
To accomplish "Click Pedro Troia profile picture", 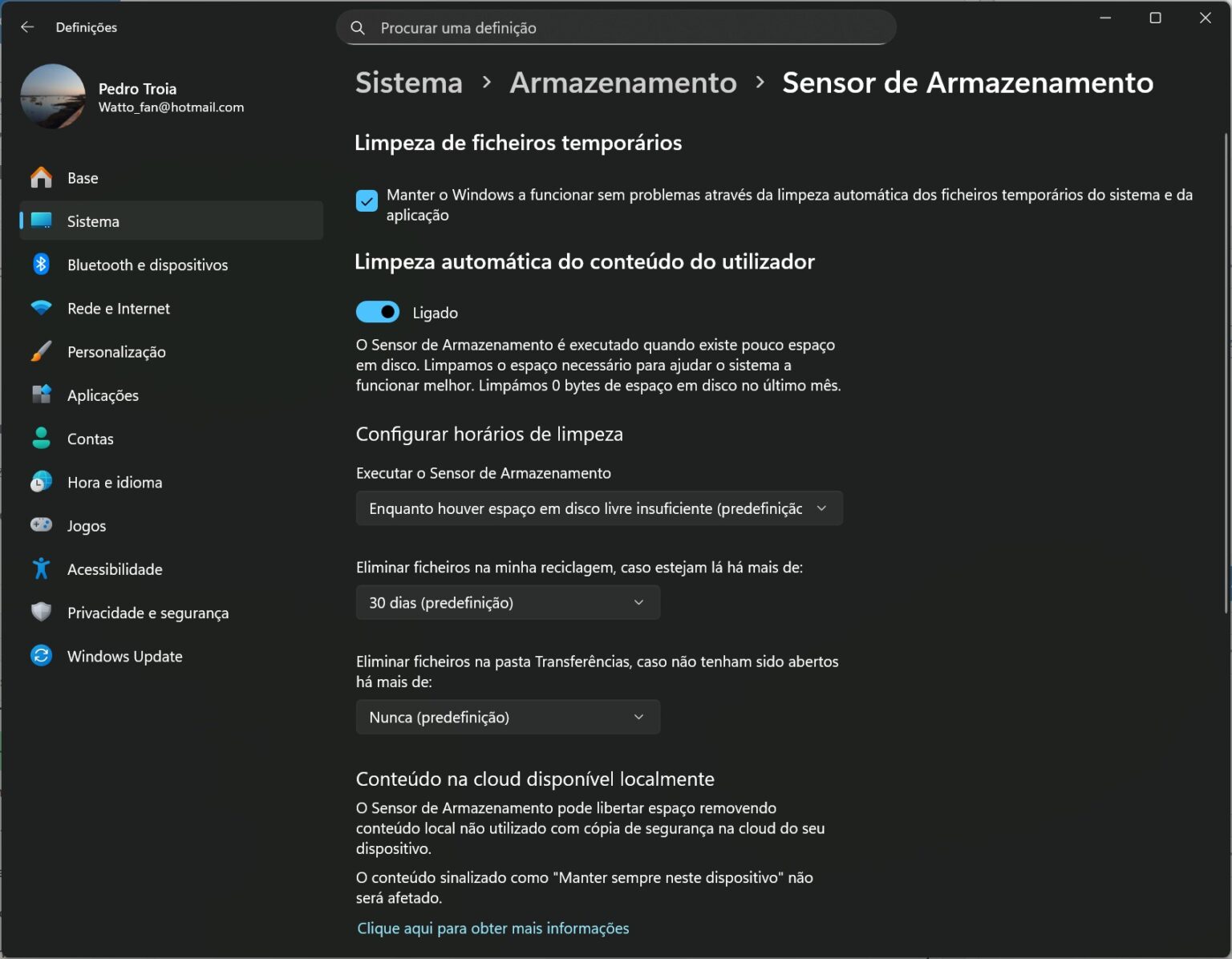I will pos(53,96).
